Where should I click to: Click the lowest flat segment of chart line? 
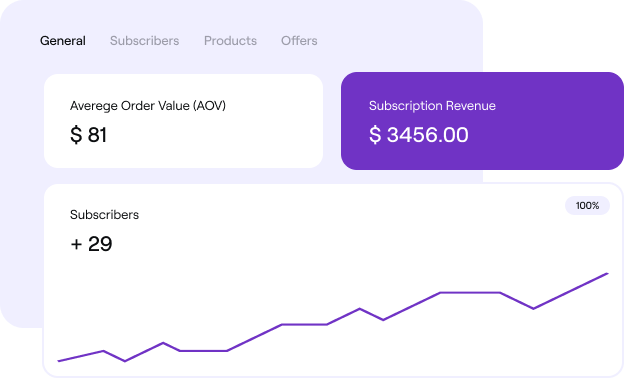click(x=203, y=351)
